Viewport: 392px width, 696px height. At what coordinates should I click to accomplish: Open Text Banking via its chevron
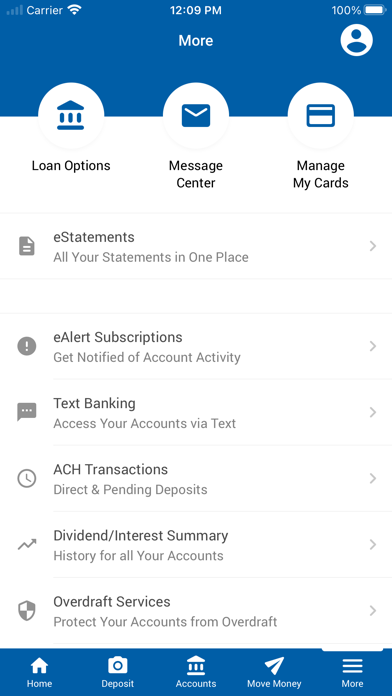373,412
